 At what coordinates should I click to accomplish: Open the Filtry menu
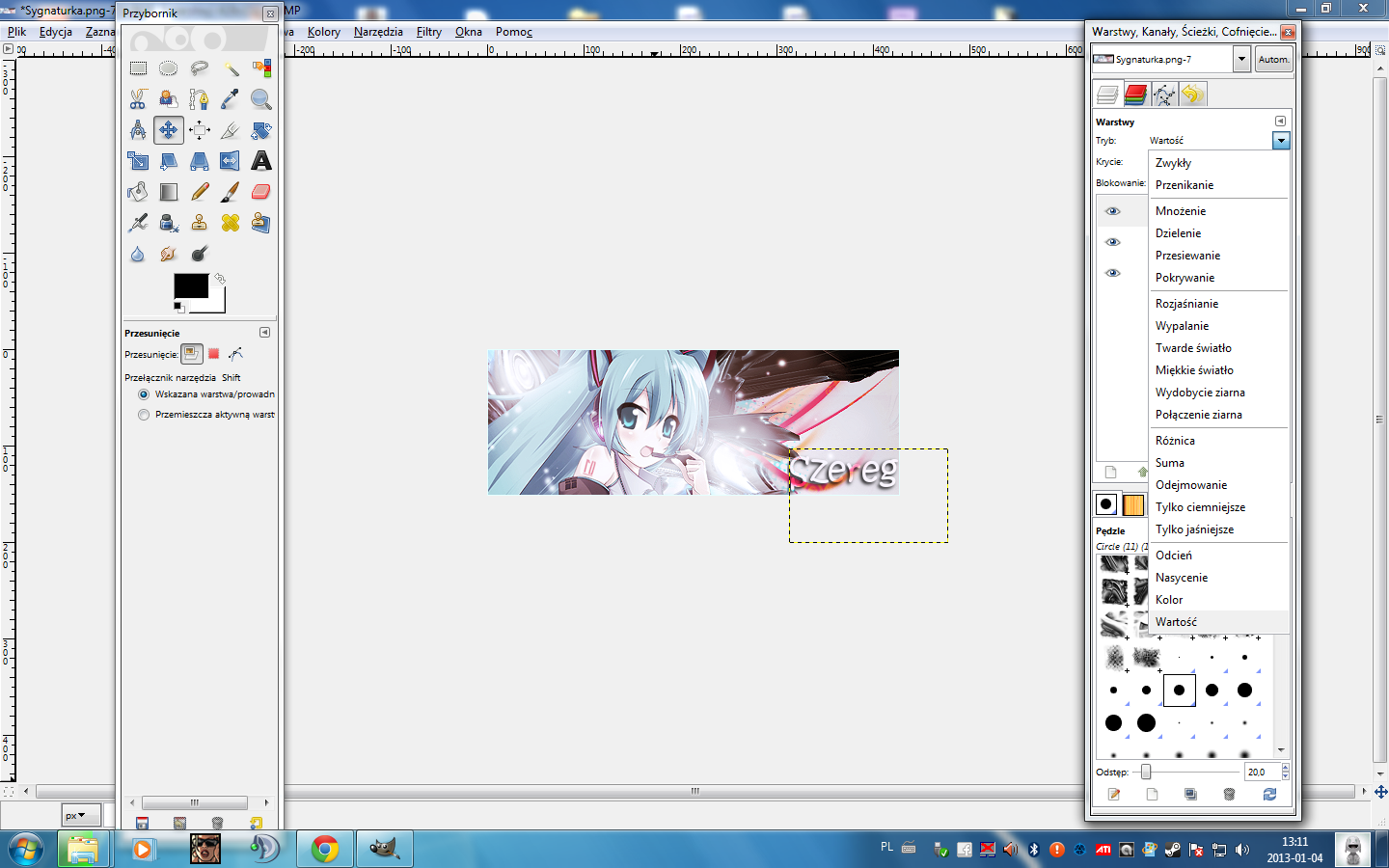coord(429,32)
